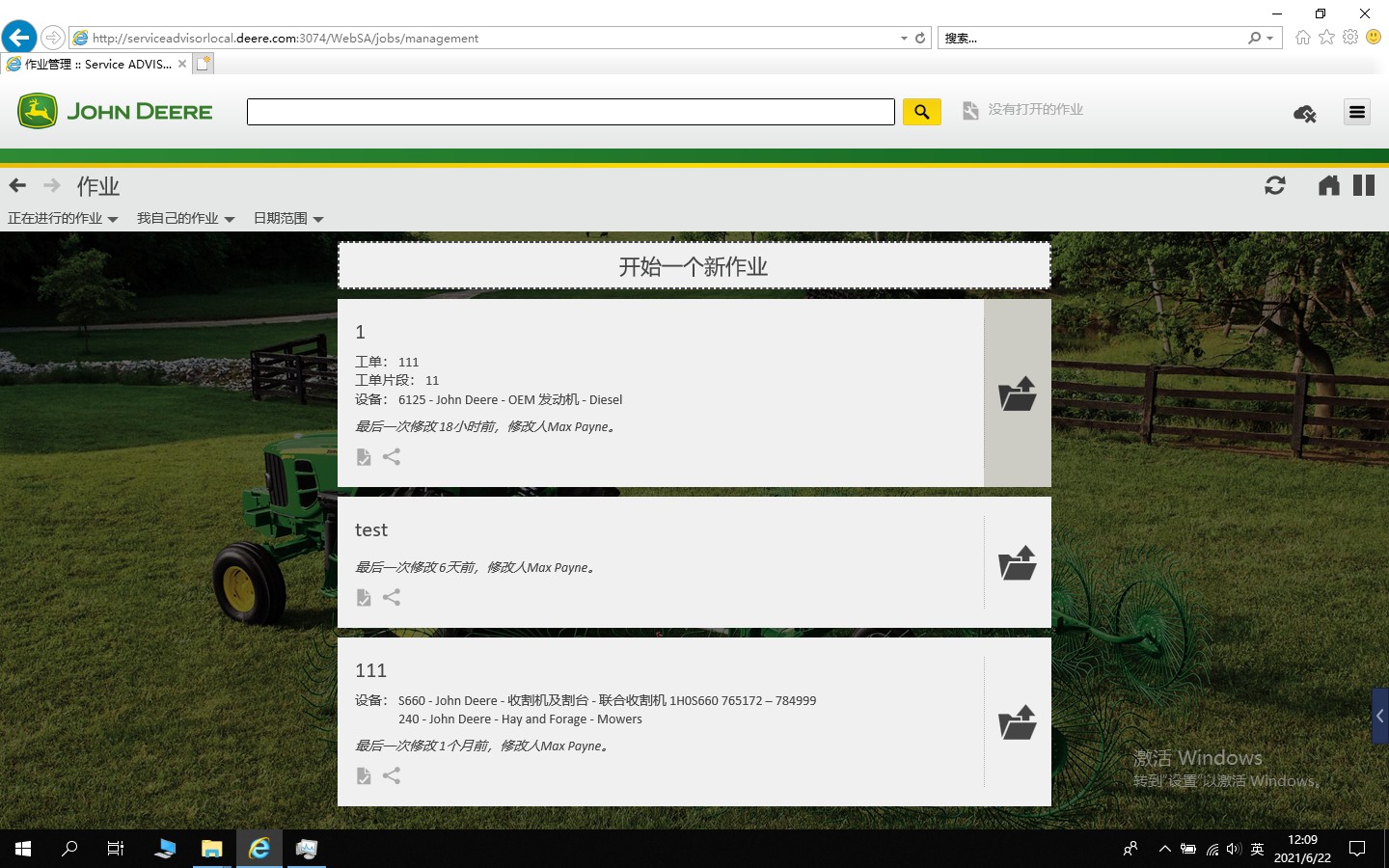This screenshot has width=1389, height=868.
Task: Open Windows Start menu
Action: [x=23, y=849]
